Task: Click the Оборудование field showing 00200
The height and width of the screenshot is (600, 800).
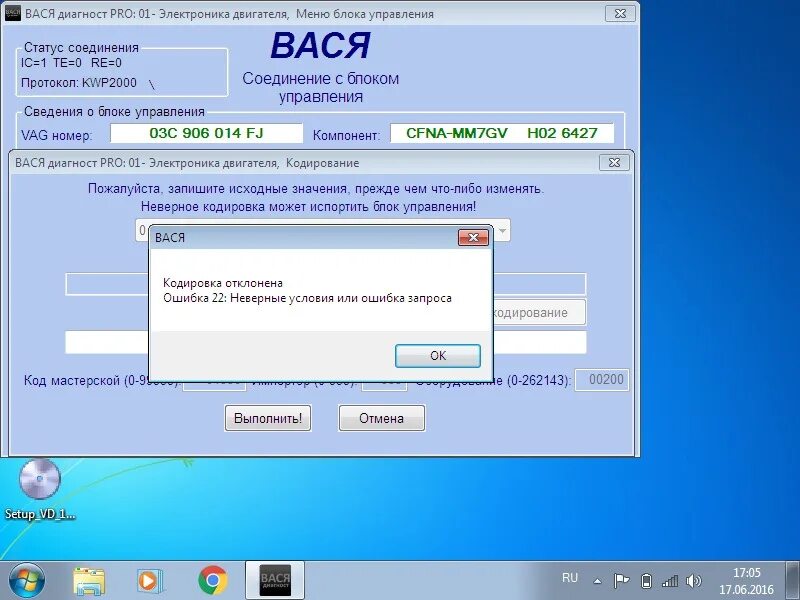Action: pyautogui.click(x=602, y=380)
